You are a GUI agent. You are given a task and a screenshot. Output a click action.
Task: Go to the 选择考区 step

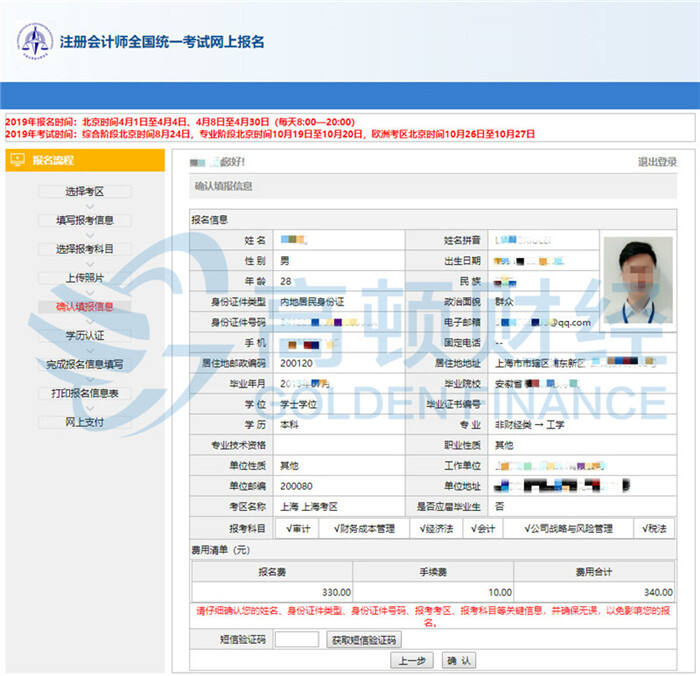pos(85,191)
